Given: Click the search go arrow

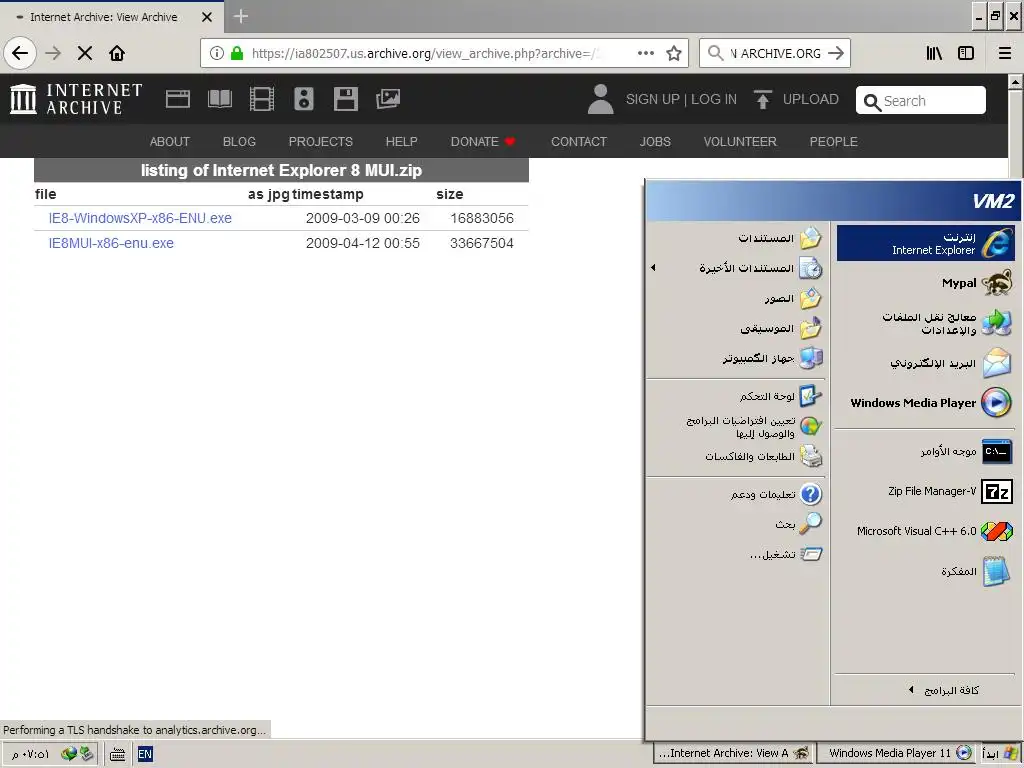Looking at the screenshot, I should point(836,53).
